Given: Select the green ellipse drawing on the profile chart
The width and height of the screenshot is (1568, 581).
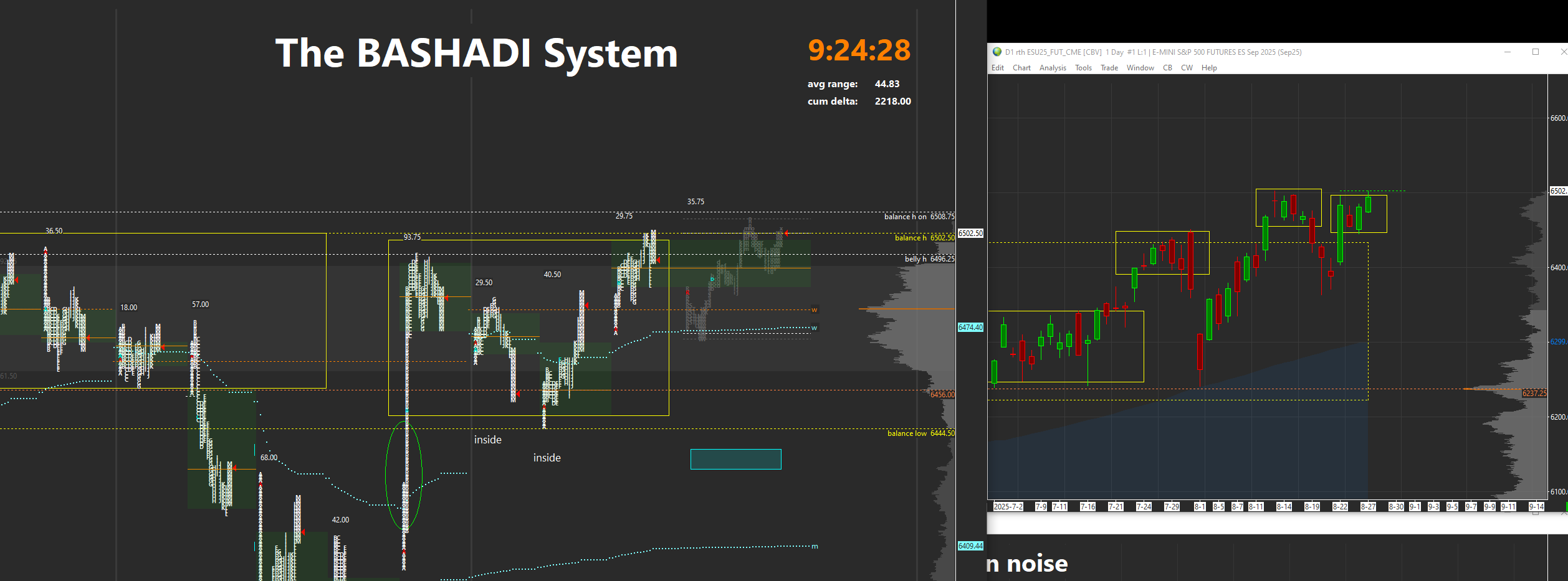Looking at the screenshot, I should (404, 475).
